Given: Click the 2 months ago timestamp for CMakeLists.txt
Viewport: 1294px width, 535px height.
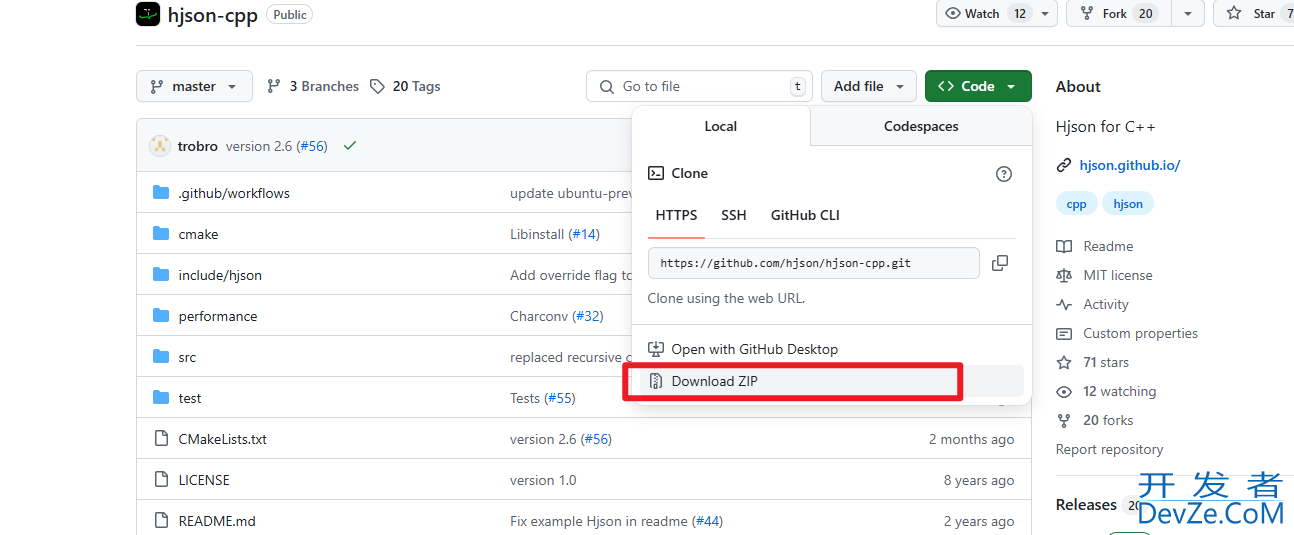Looking at the screenshot, I should [x=971, y=439].
